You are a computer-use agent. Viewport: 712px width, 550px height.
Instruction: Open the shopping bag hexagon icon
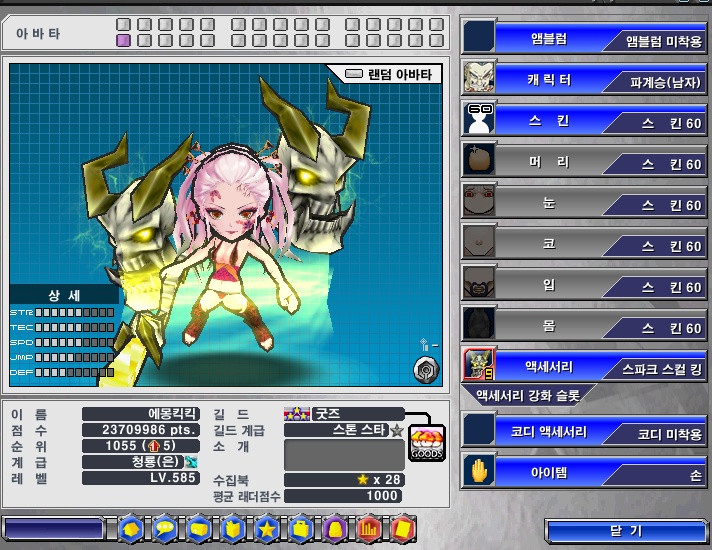301,529
